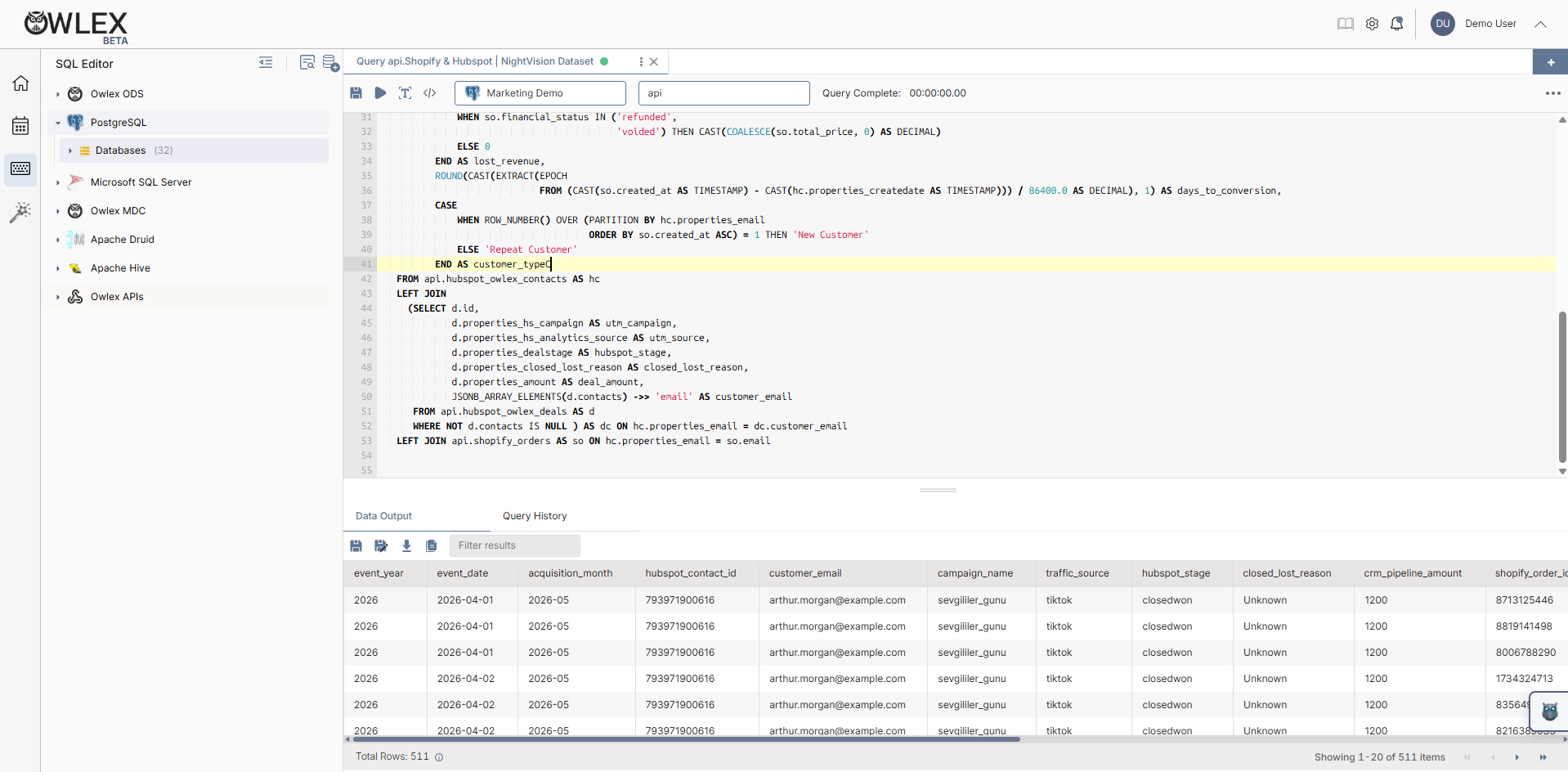Open the magic wand sidebar tool
The image size is (1568, 772).
pos(20,213)
